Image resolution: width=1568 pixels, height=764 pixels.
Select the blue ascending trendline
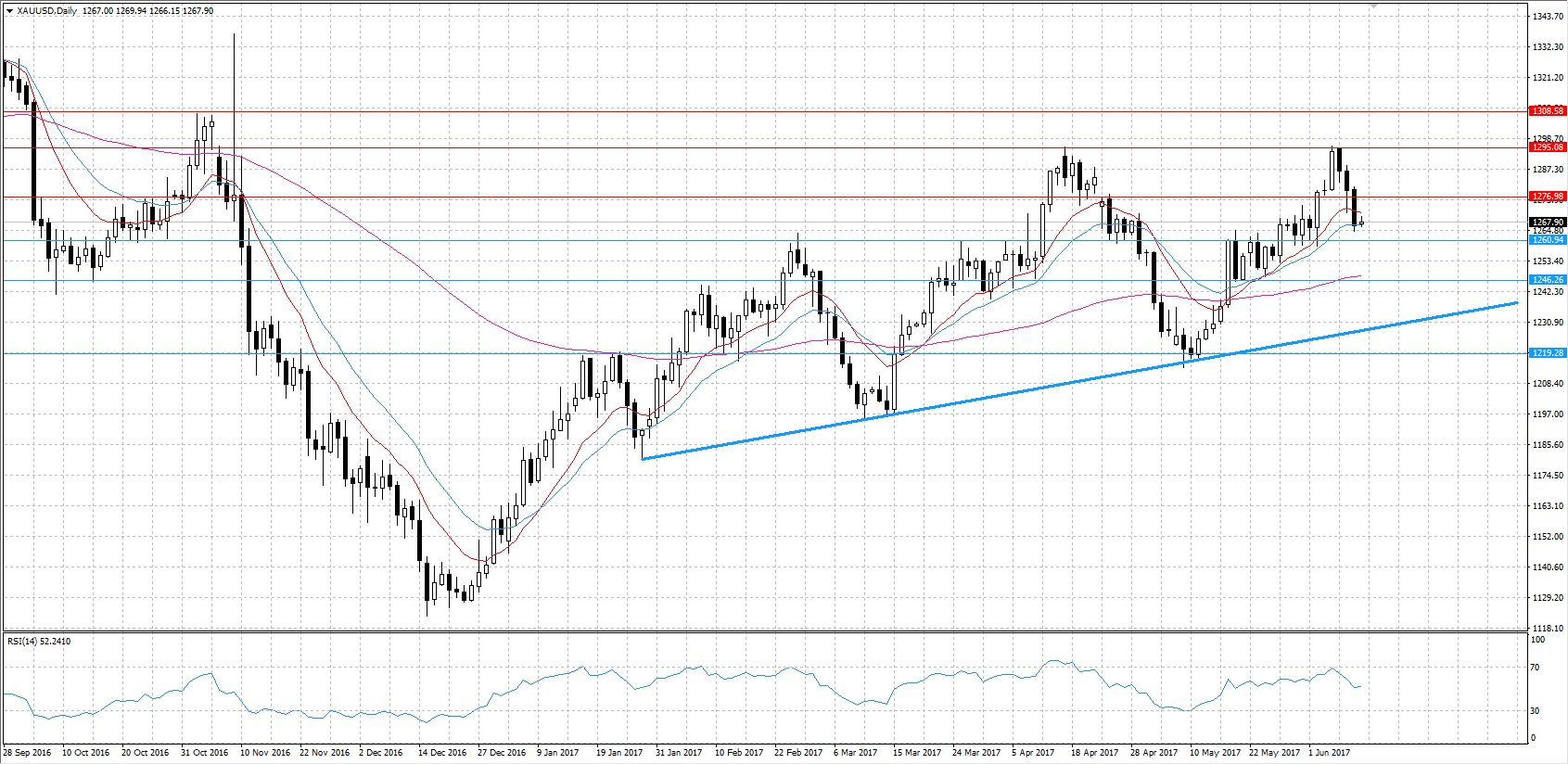(1079, 380)
